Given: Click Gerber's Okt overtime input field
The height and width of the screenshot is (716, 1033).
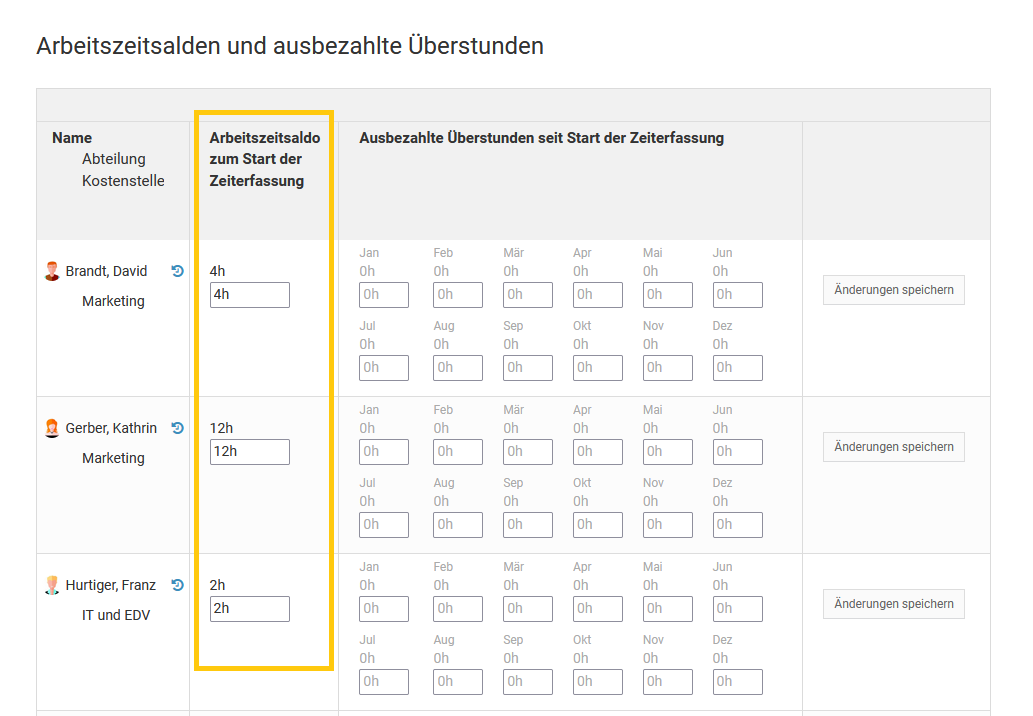Looking at the screenshot, I should click(597, 525).
